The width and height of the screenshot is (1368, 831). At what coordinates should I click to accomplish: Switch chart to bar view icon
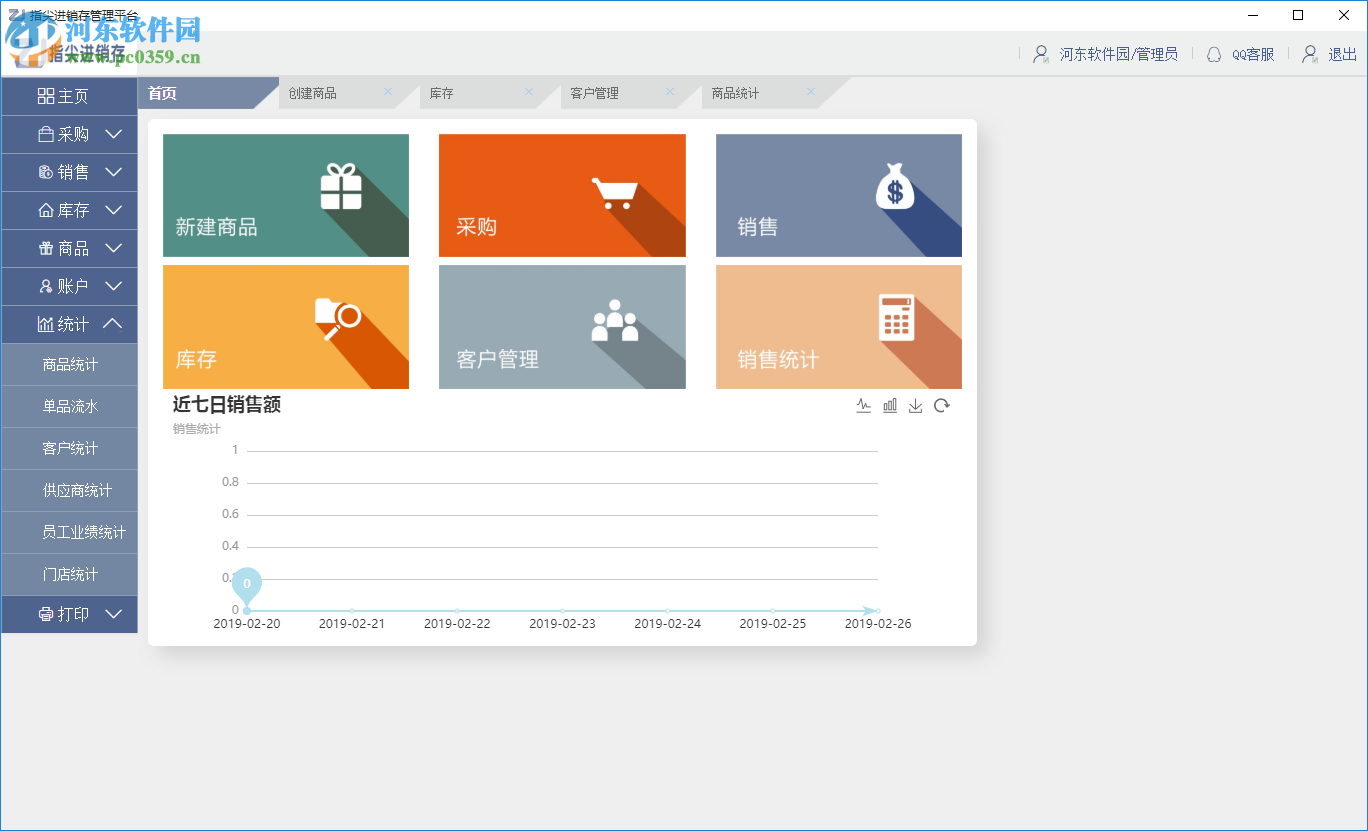coord(890,405)
